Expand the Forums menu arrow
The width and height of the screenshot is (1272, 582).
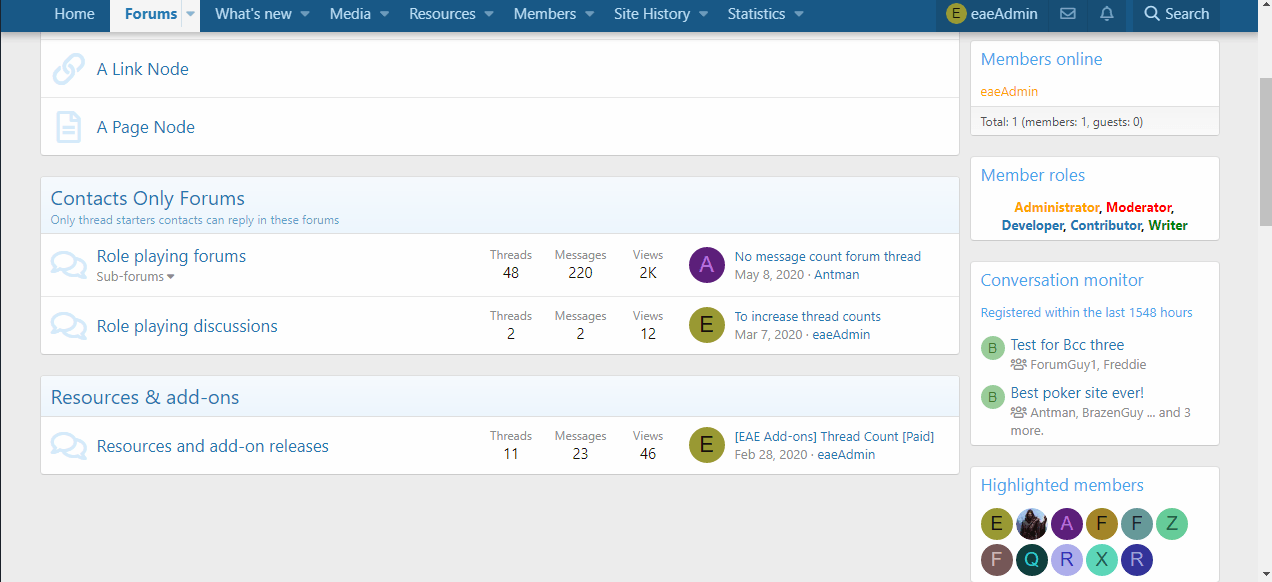pos(190,14)
